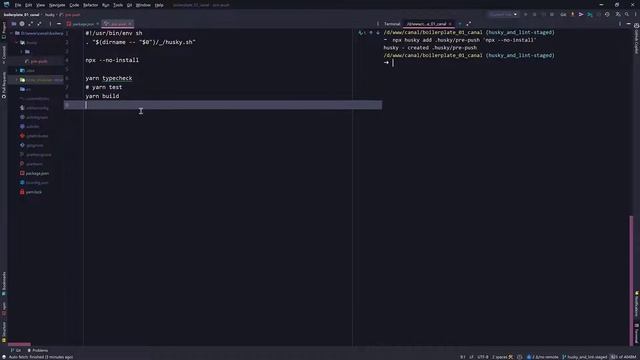Click the Terminal panel label

(392, 24)
